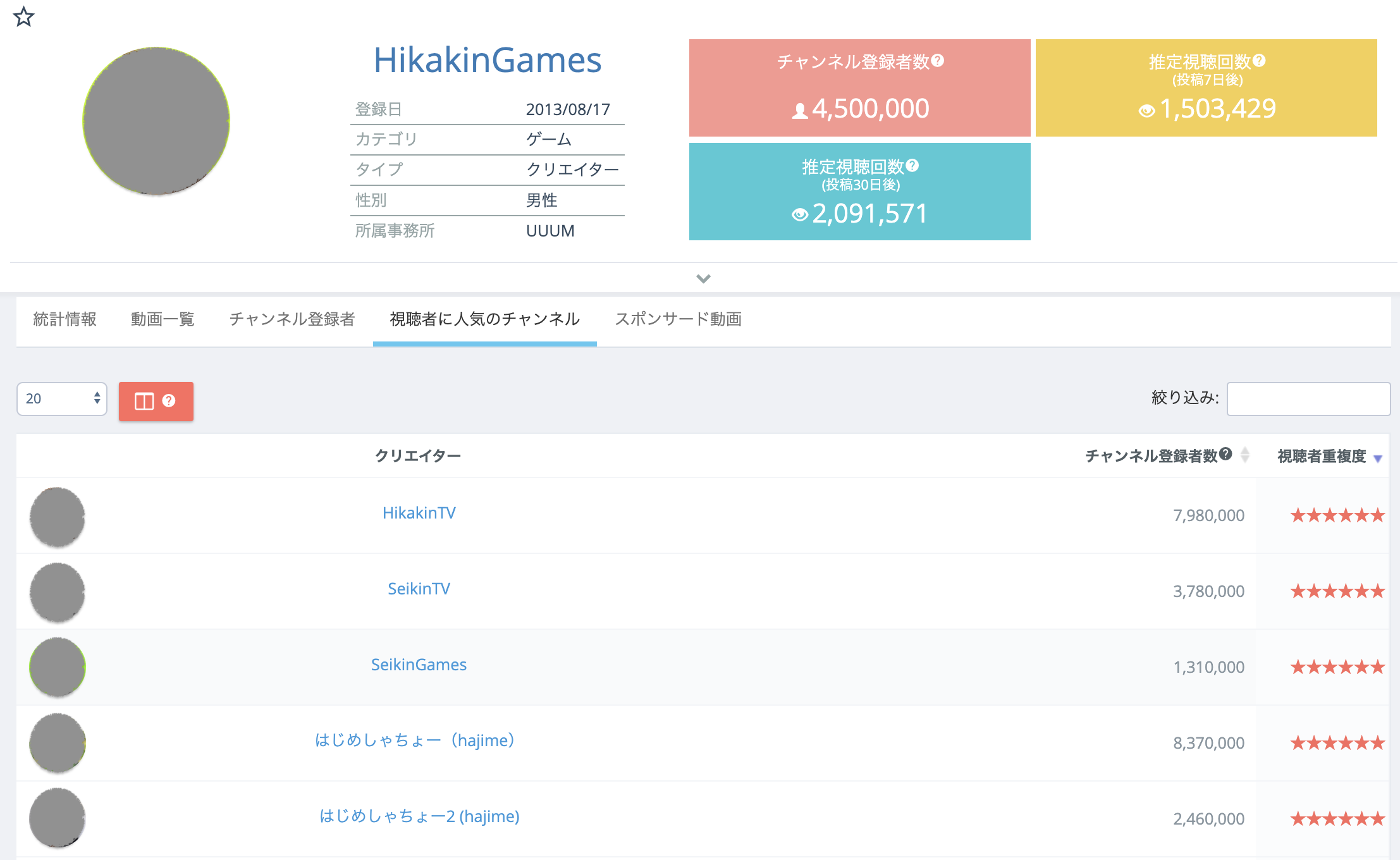Click registration date 2013/08/17
This screenshot has height=860, width=1400.
click(568, 109)
